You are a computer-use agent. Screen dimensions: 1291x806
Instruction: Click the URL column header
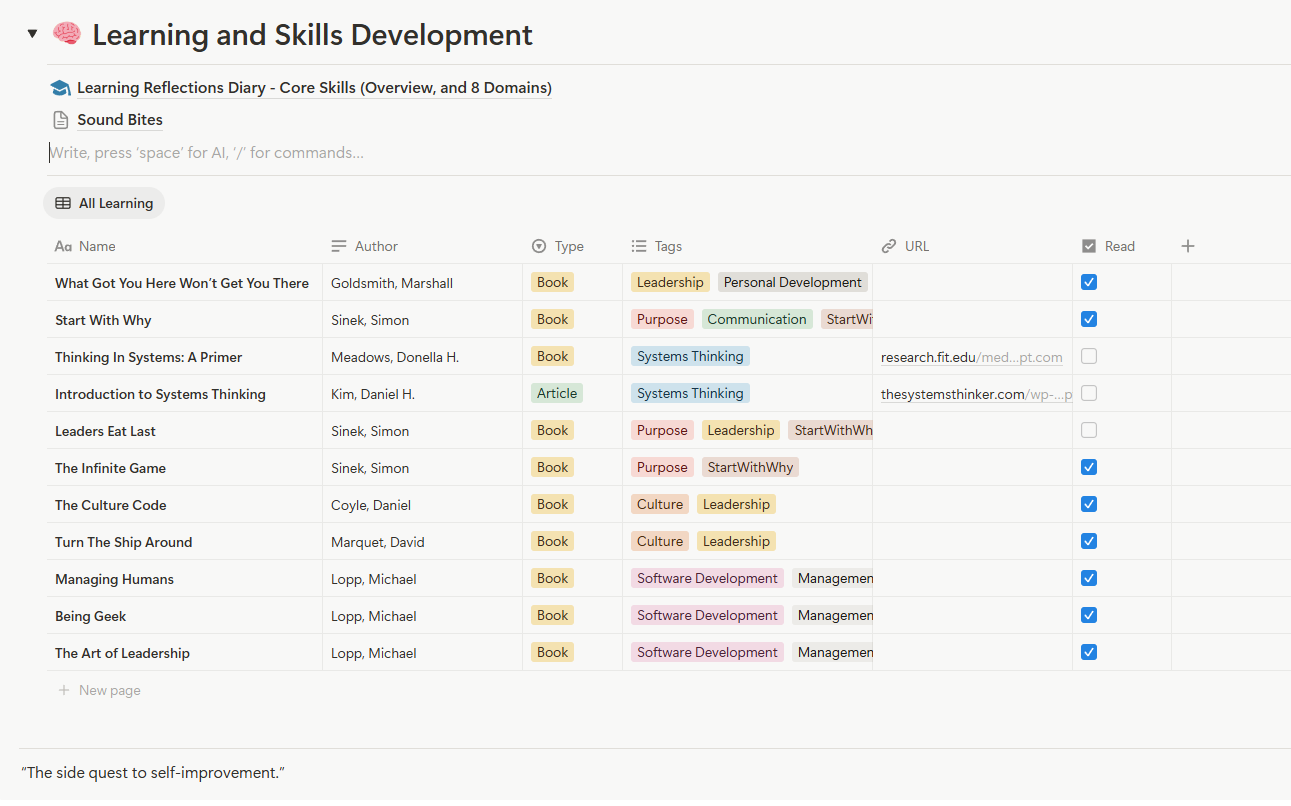pyautogui.click(x=916, y=246)
